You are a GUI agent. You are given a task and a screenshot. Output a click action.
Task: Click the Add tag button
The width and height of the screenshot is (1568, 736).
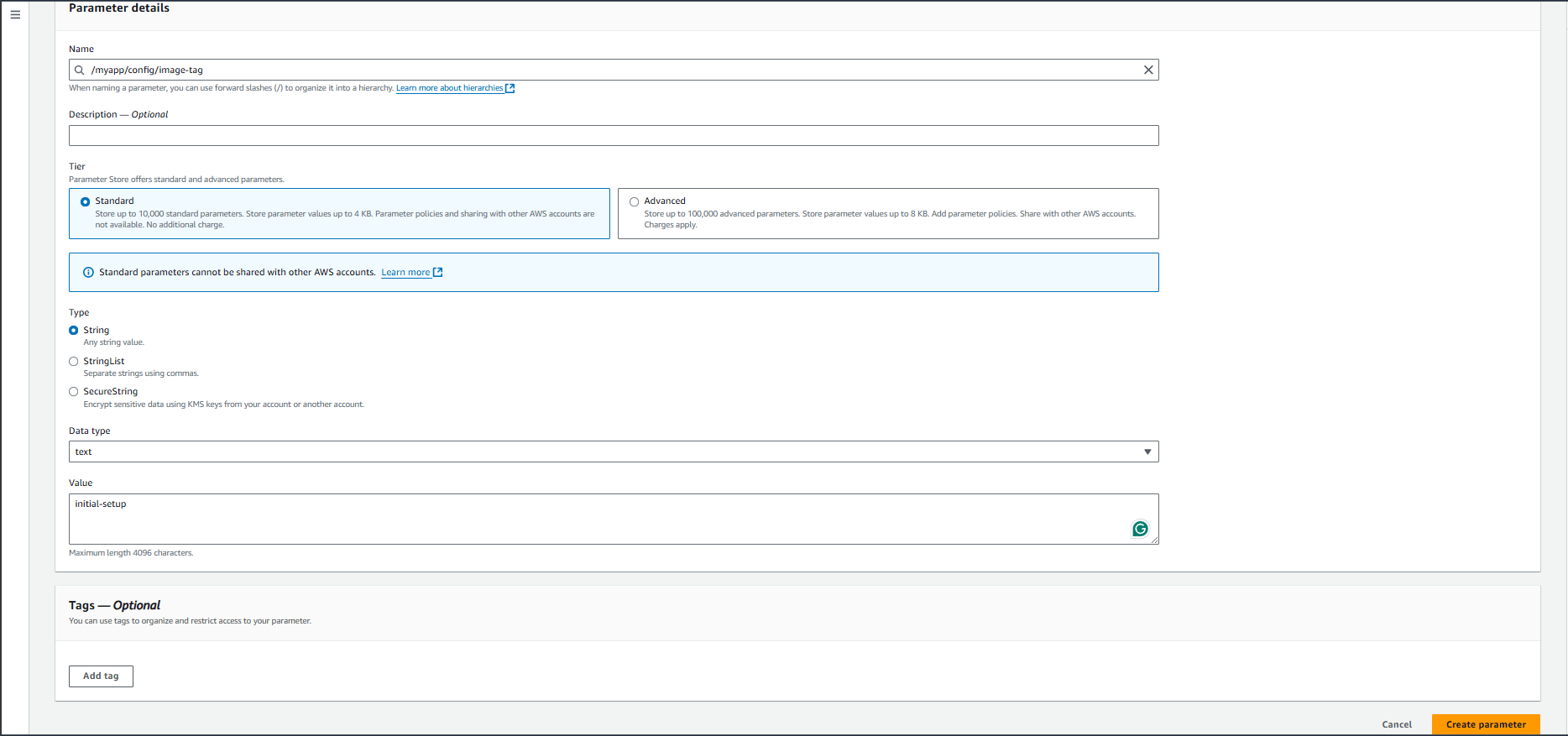coord(101,676)
